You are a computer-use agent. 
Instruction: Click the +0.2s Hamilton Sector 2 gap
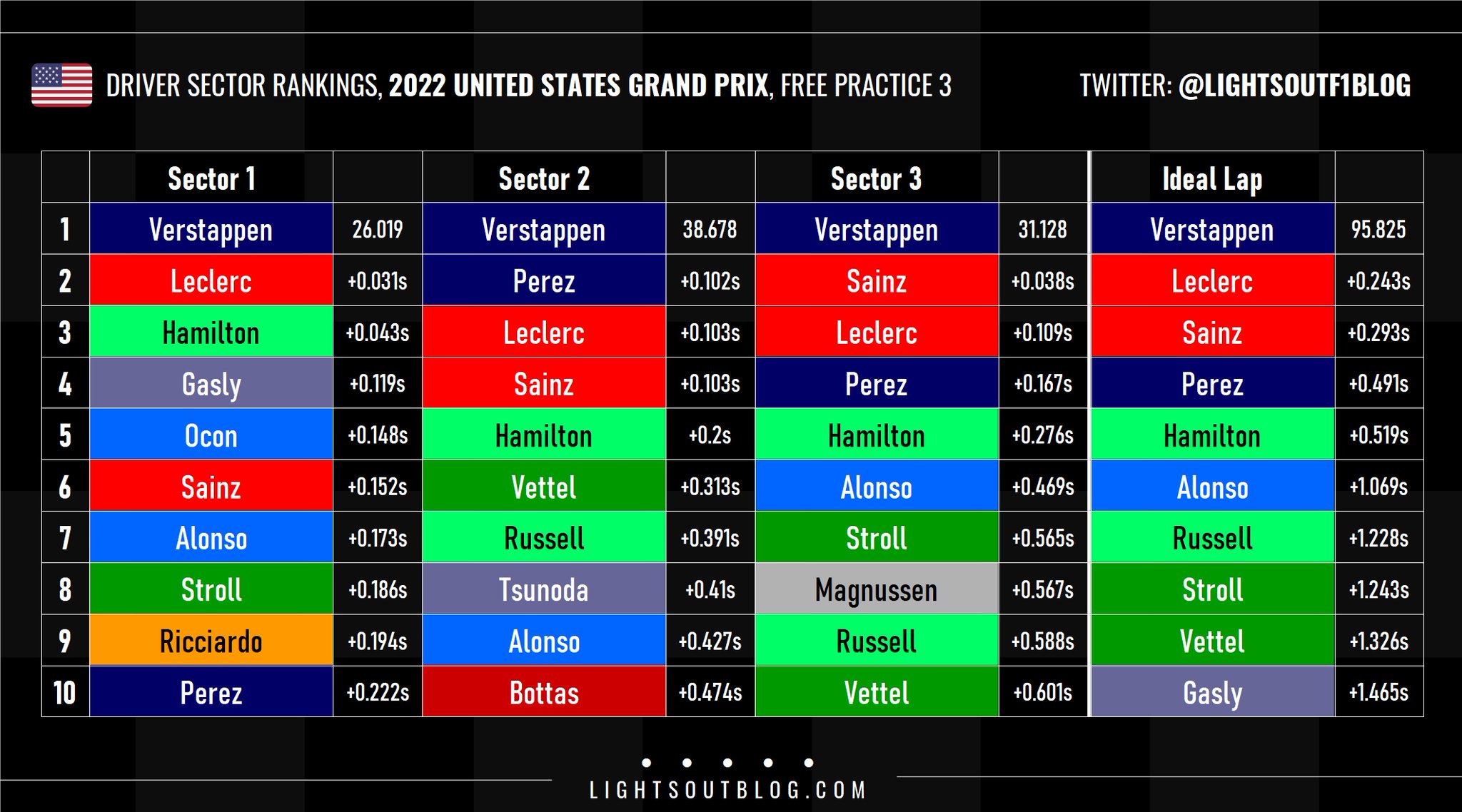[x=710, y=435]
